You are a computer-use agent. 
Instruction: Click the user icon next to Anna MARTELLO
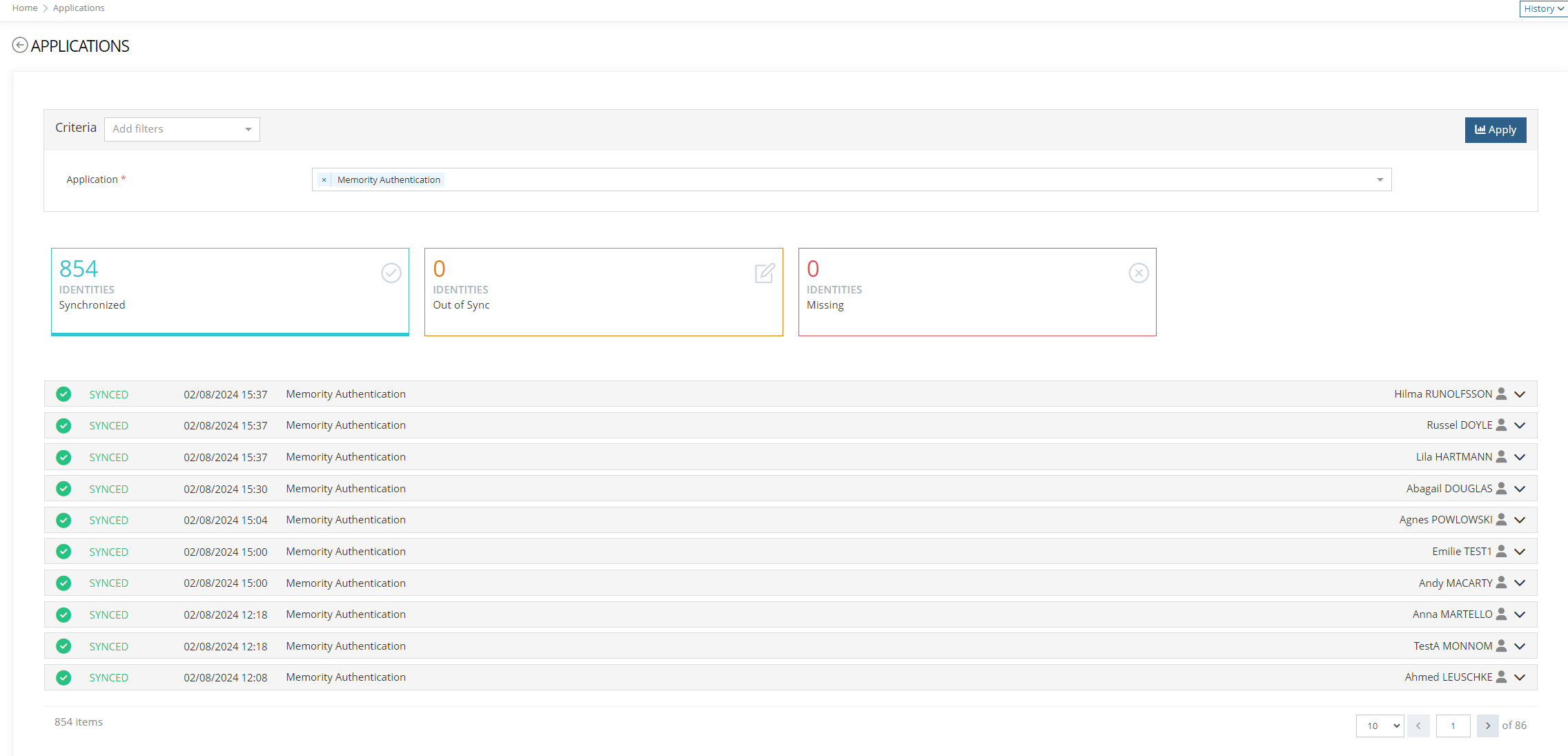point(1501,614)
